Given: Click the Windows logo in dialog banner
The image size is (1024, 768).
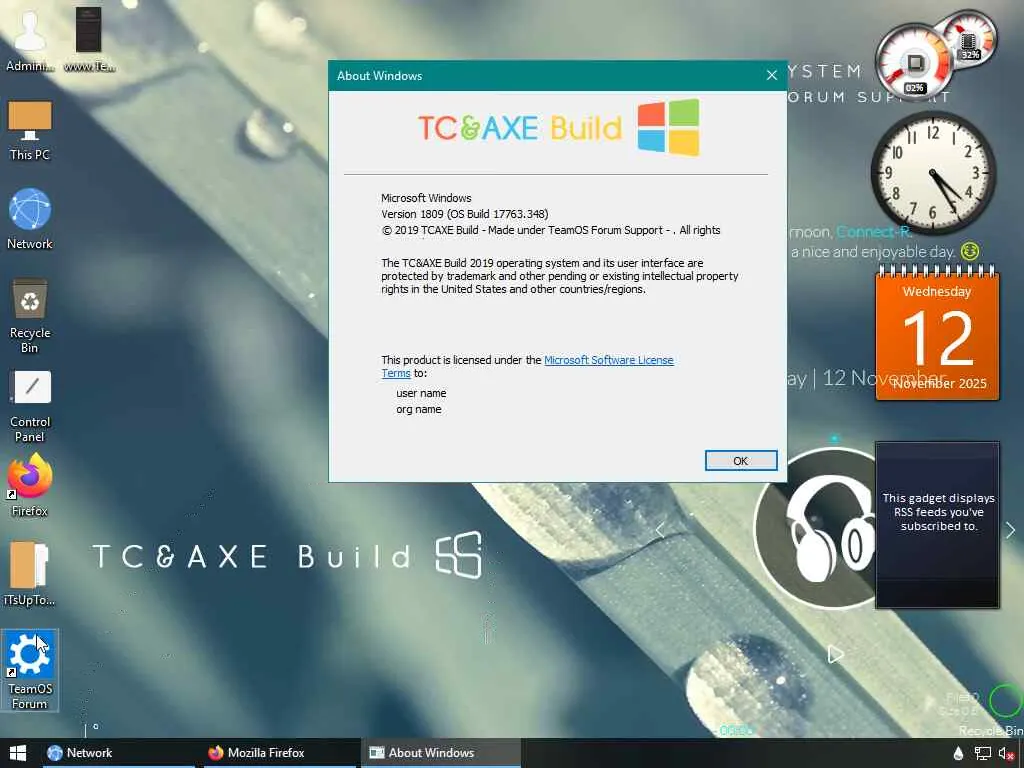Looking at the screenshot, I should (668, 127).
